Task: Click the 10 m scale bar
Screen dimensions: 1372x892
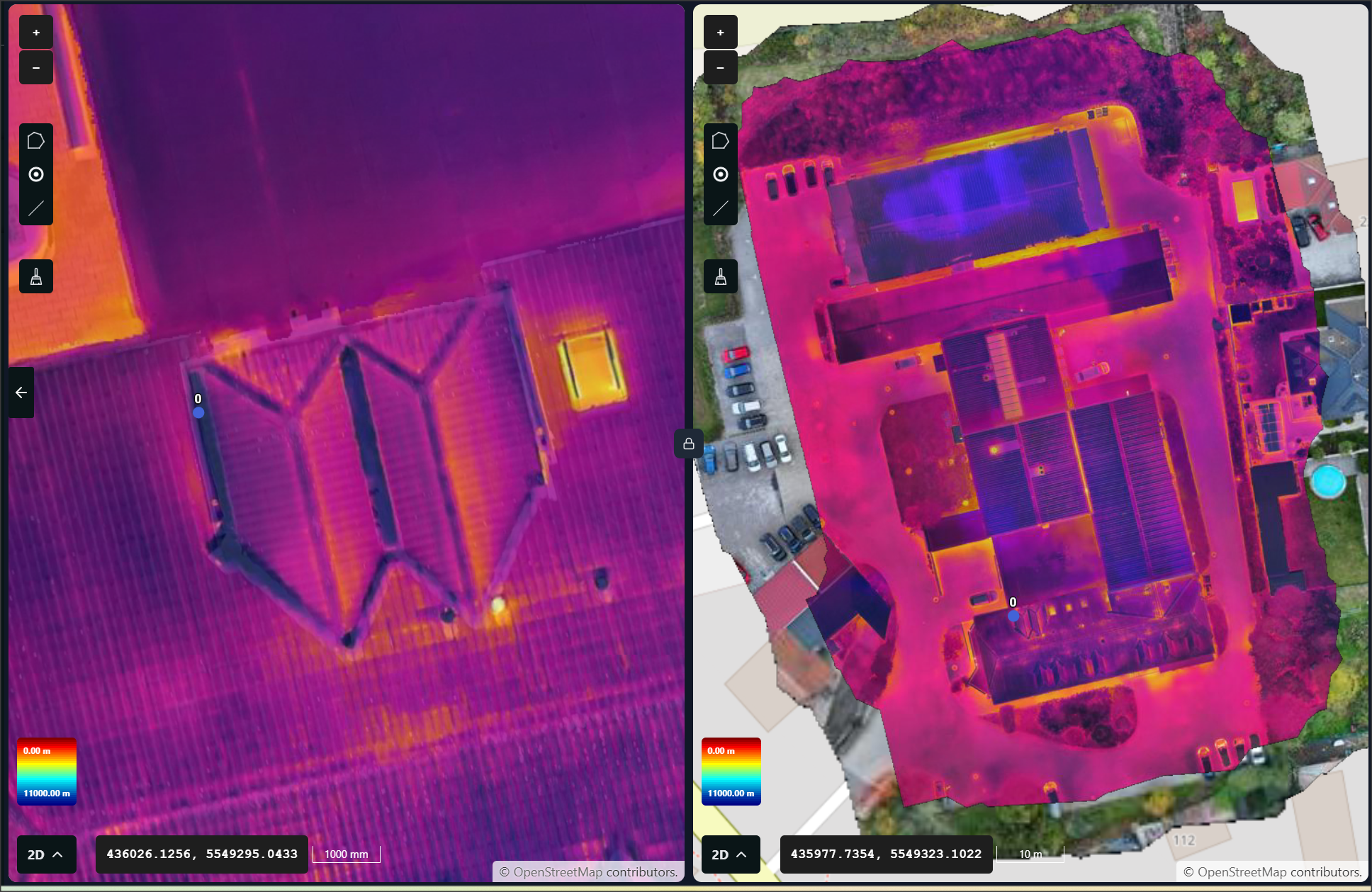Action: pos(1030,854)
